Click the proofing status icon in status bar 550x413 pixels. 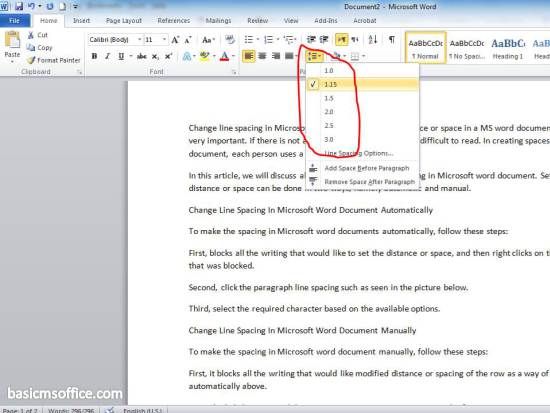click(x=110, y=410)
